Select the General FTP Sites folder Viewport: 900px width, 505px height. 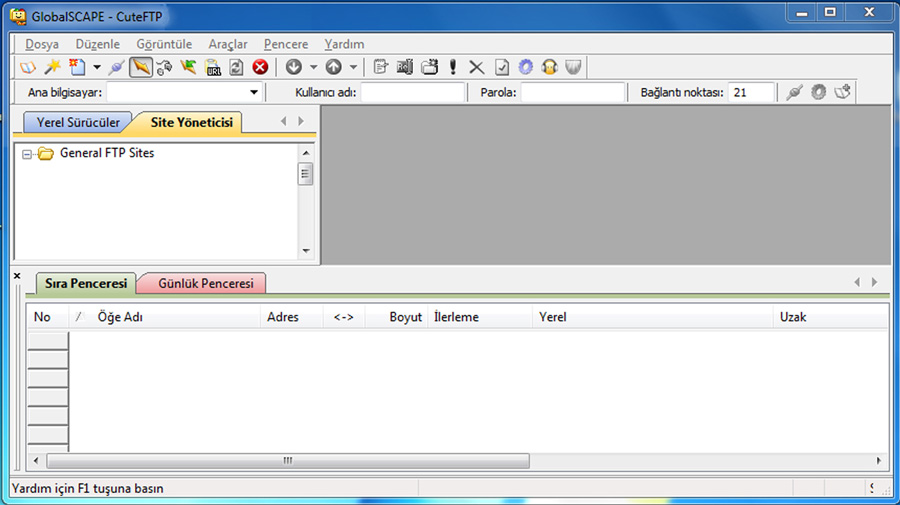[x=107, y=153]
